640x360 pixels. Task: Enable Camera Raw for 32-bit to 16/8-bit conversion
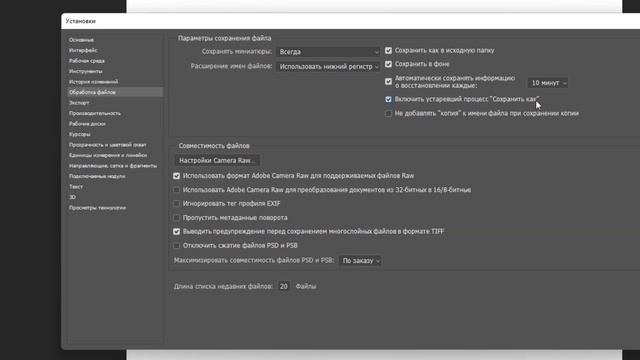pos(176,190)
